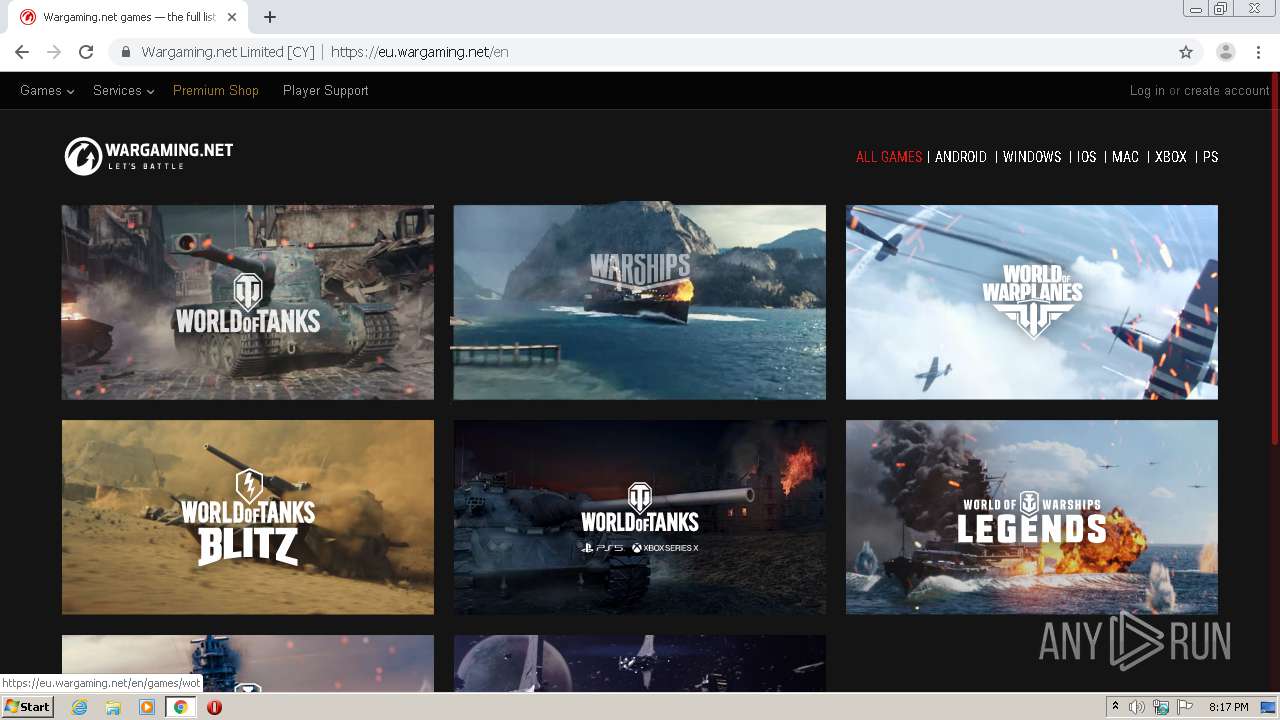The image size is (1280, 720).
Task: Open World of Warships Legends card
Action: [1032, 517]
